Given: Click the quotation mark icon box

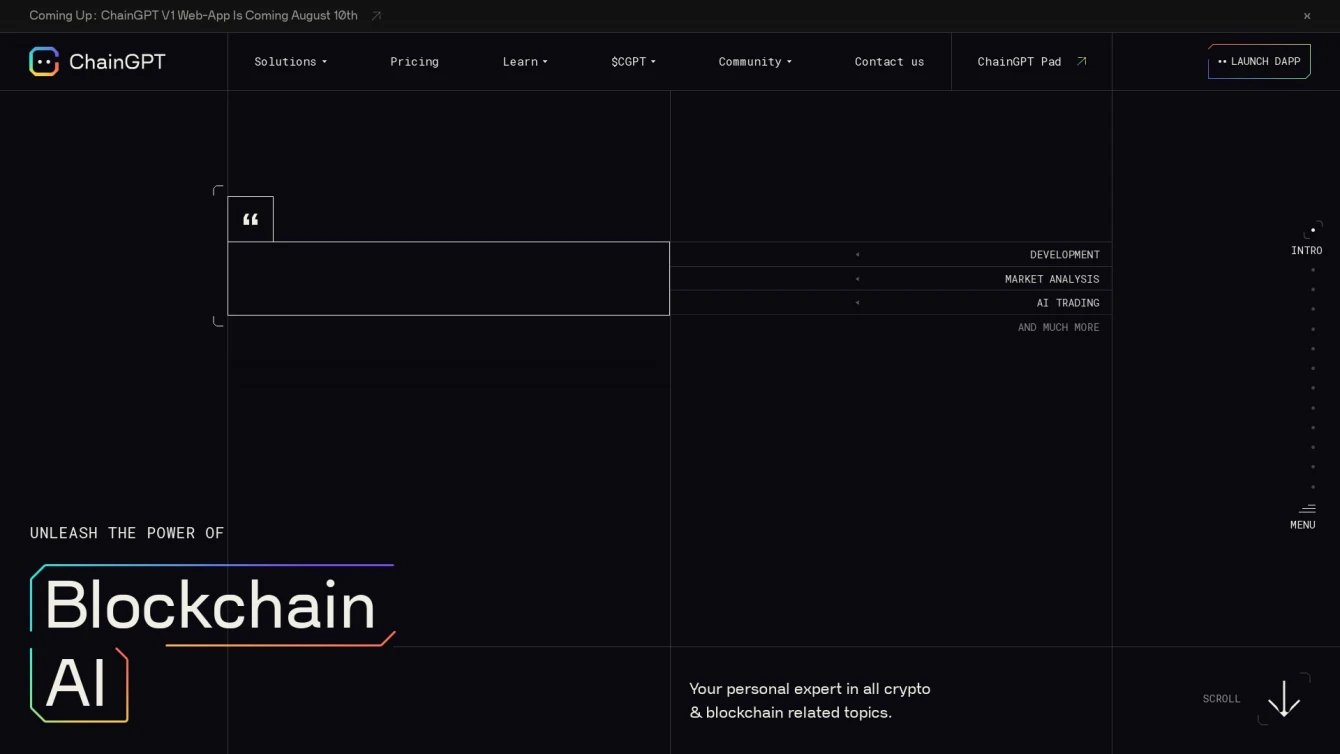Looking at the screenshot, I should pyautogui.click(x=250, y=219).
